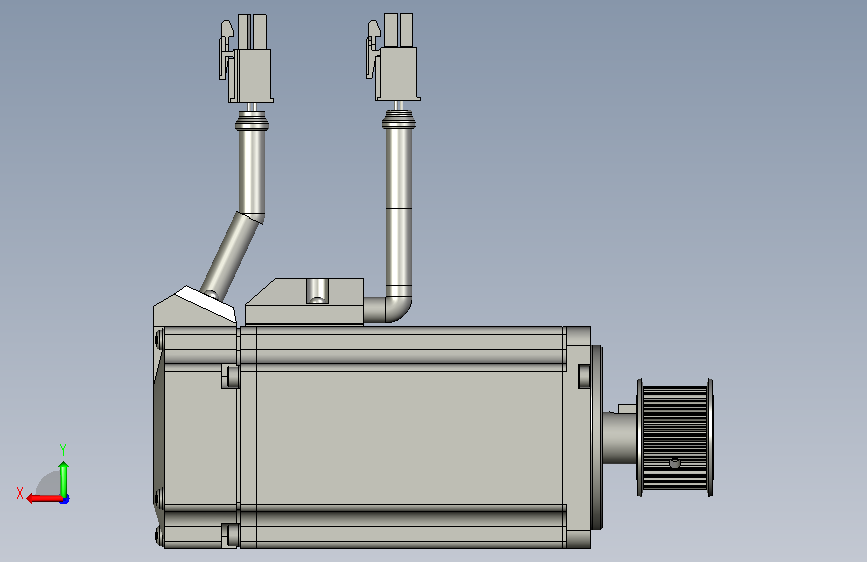Select the main motor body housing
The height and width of the screenshot is (562, 867).
(x=409, y=437)
